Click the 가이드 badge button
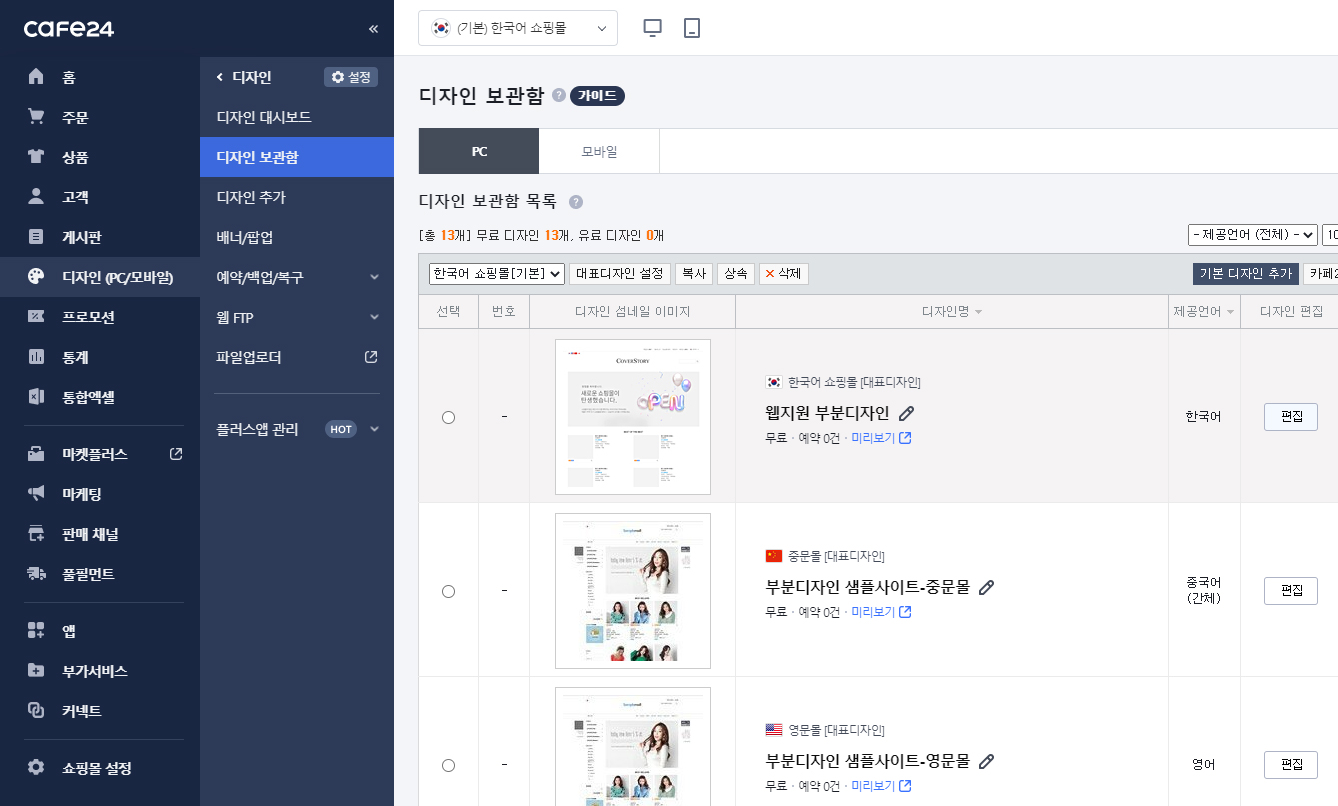Screen dimensions: 1338x806 pos(597,96)
